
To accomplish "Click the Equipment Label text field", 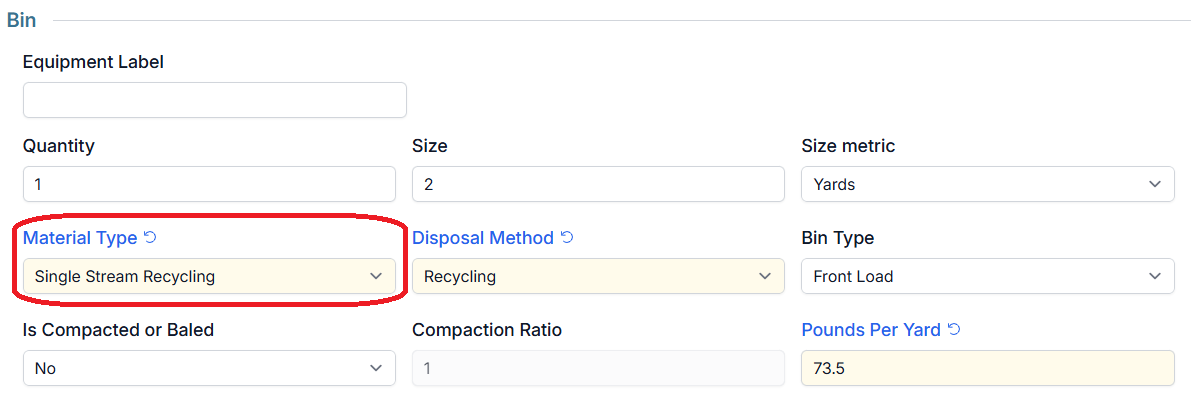I will (x=215, y=100).
